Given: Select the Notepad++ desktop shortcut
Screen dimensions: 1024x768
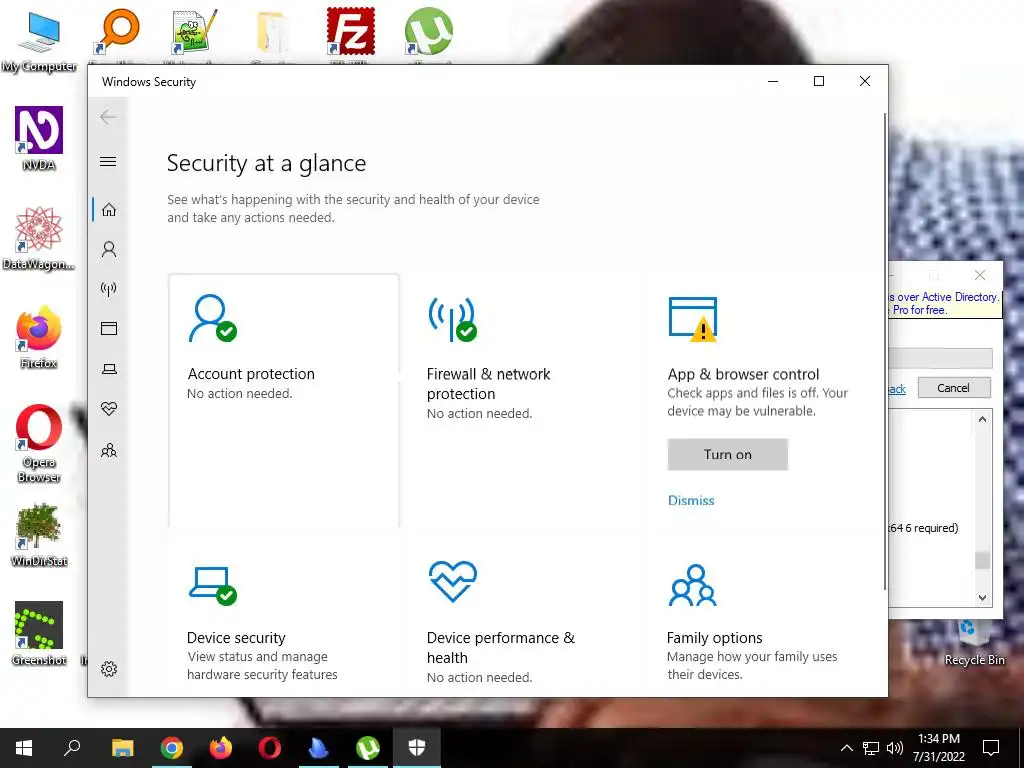Looking at the screenshot, I should [194, 34].
